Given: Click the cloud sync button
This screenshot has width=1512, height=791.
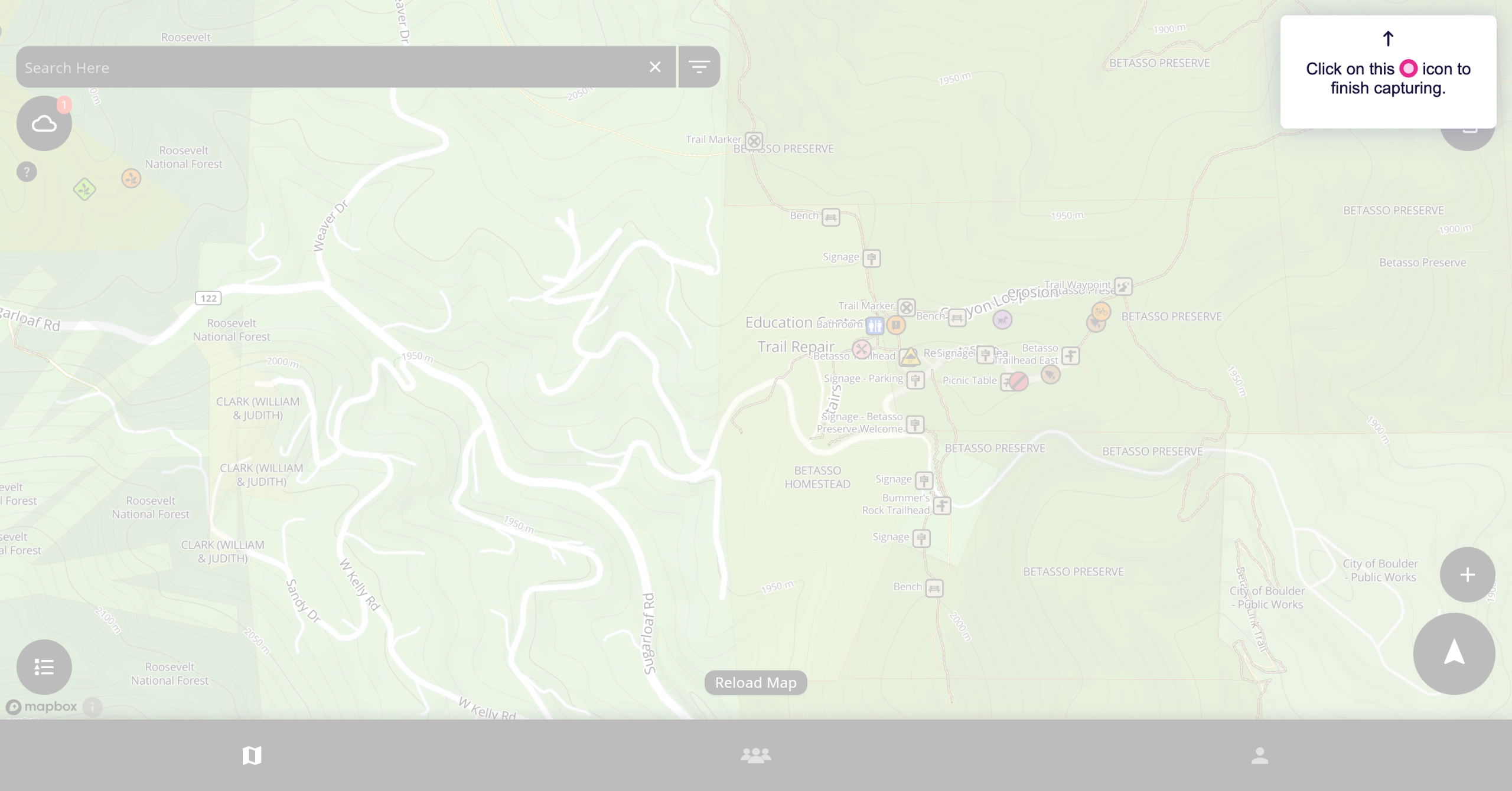Looking at the screenshot, I should pyautogui.click(x=44, y=123).
